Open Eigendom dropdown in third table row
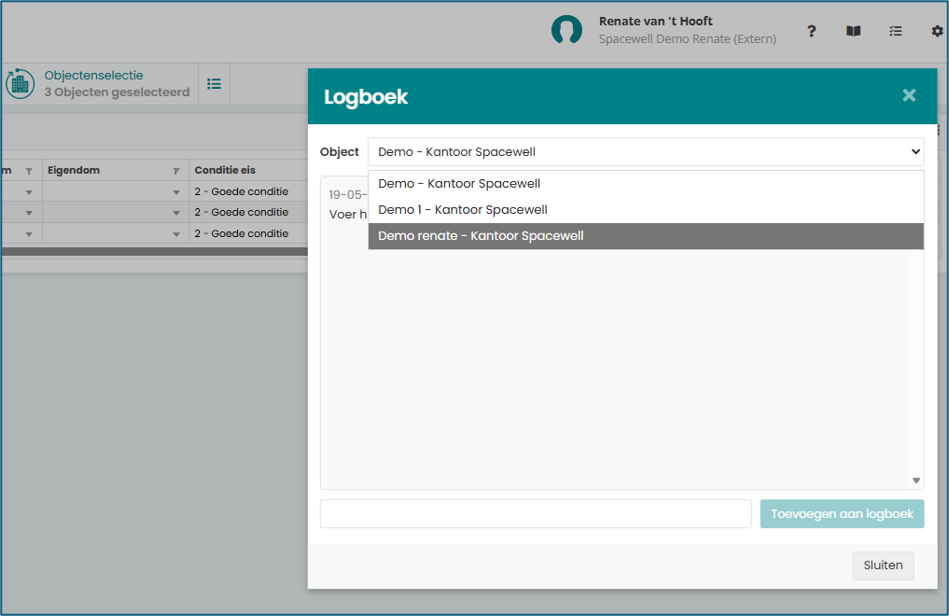Image resolution: width=949 pixels, height=616 pixels. coord(176,234)
